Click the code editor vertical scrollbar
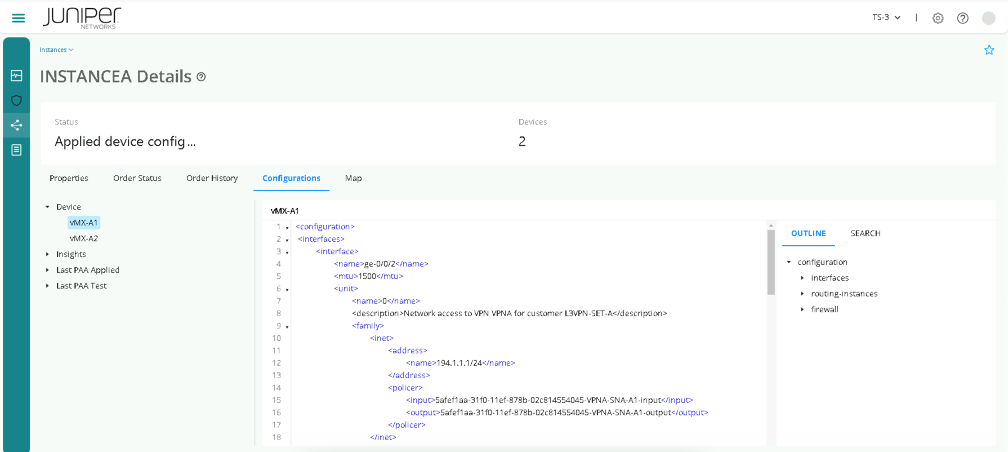Viewport: 1008px width, 452px height. 771,262
